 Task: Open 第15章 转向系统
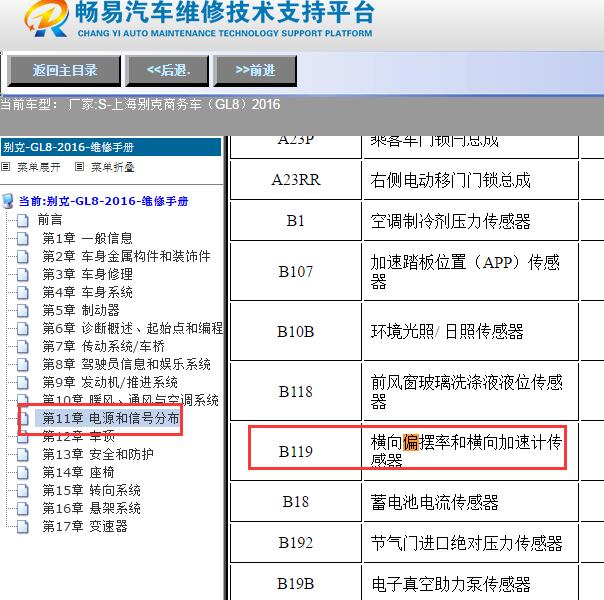tap(91, 490)
